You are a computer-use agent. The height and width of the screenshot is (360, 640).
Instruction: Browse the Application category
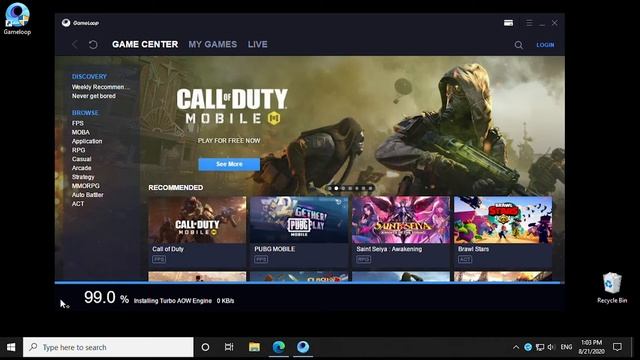[87, 141]
